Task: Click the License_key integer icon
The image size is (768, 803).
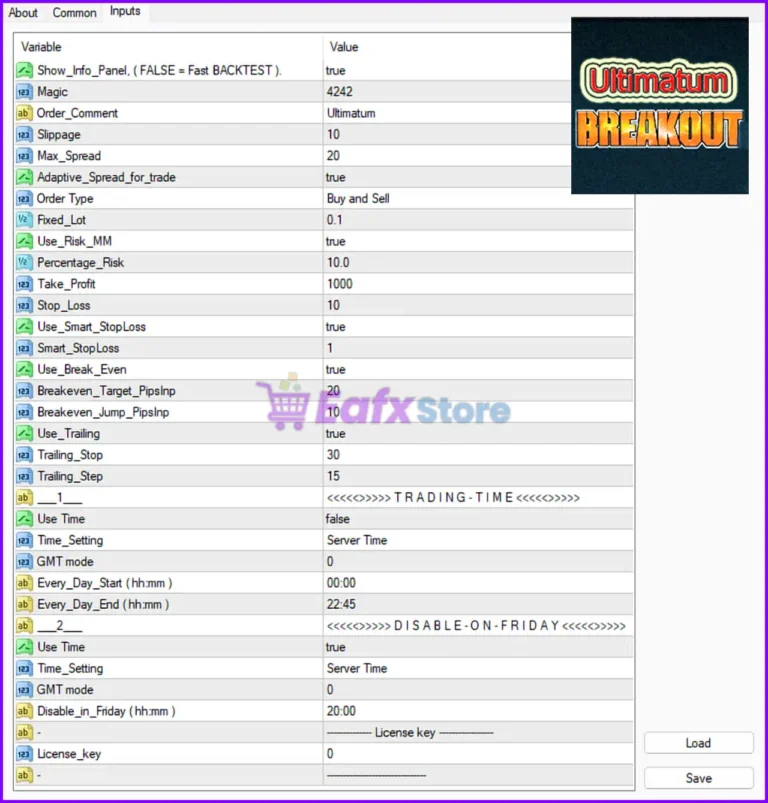Action: click(24, 754)
